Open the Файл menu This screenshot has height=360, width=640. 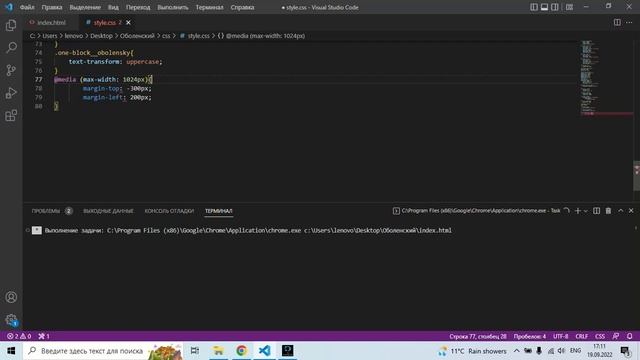(27, 7)
